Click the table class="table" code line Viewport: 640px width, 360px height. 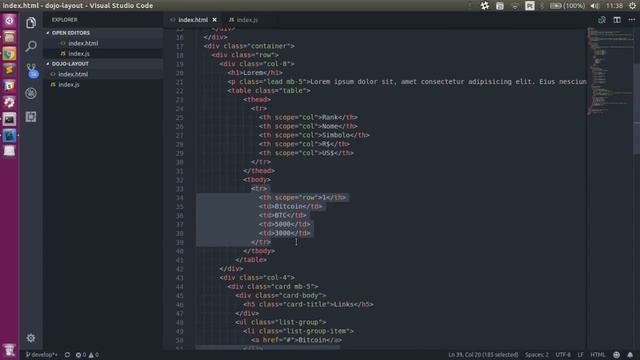tap(269, 91)
